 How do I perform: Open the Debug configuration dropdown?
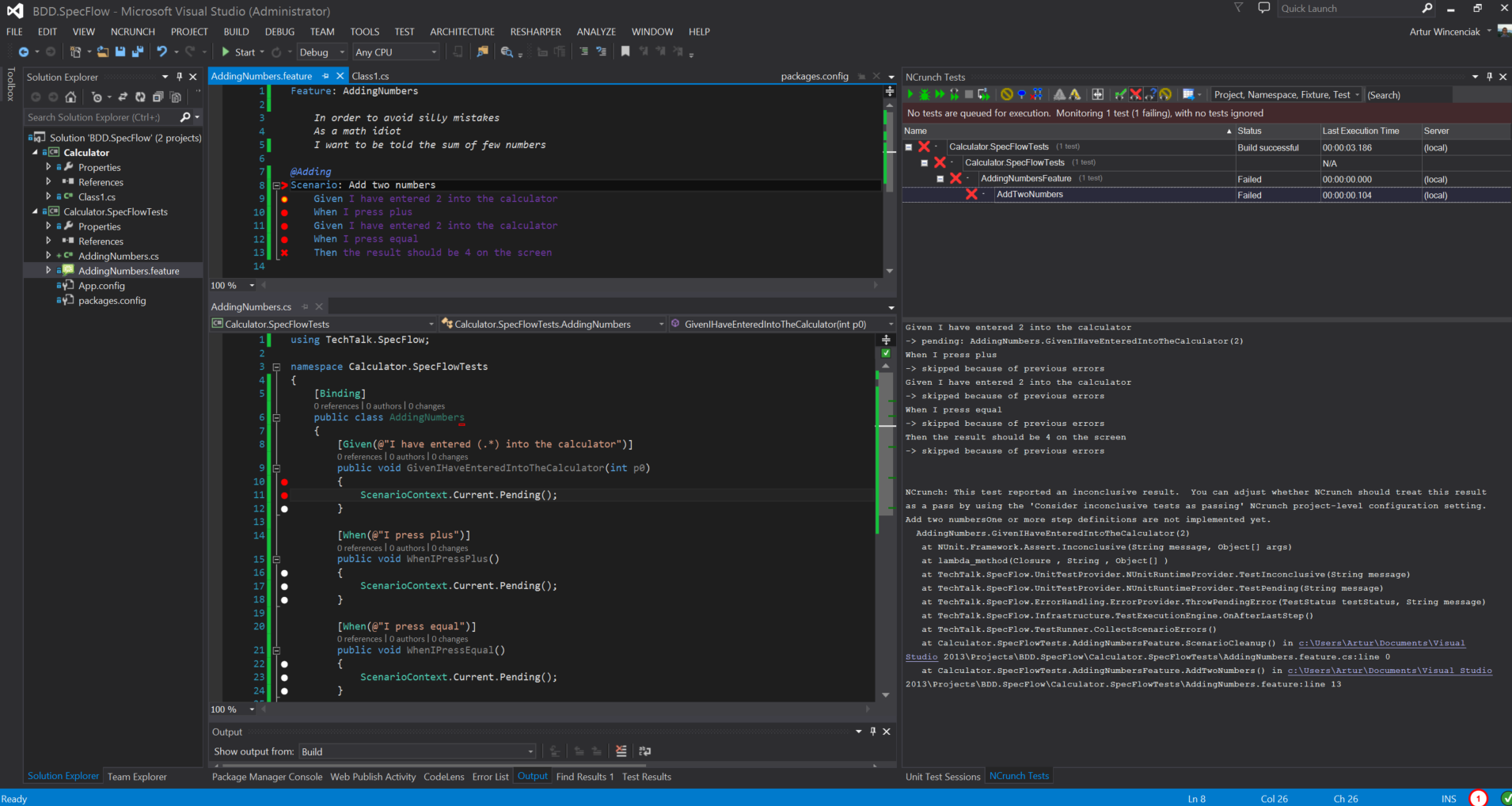coord(322,52)
